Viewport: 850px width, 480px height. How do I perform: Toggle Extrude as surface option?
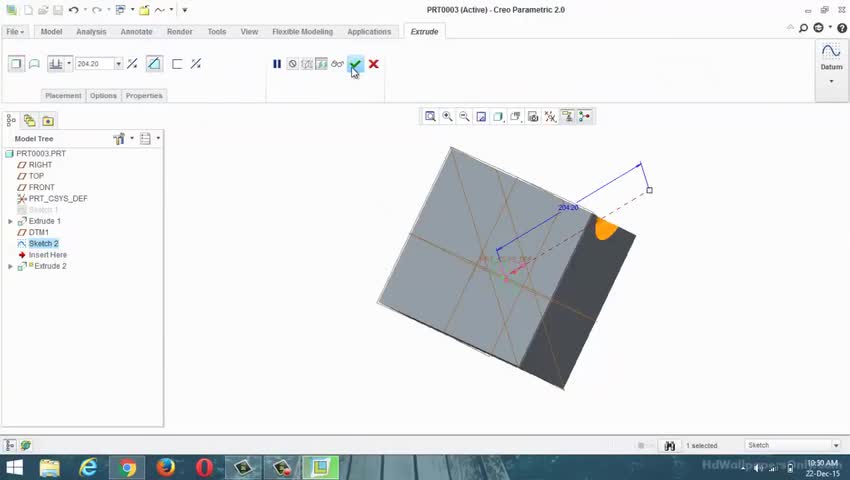34,64
